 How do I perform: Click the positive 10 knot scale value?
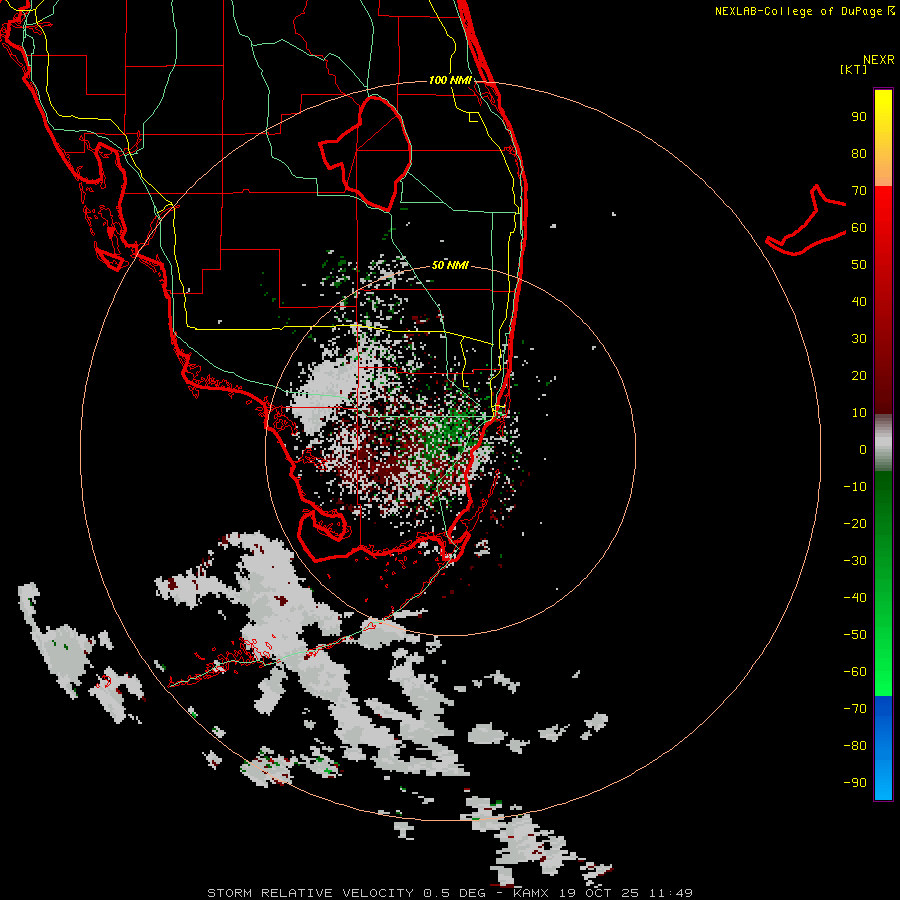859,413
